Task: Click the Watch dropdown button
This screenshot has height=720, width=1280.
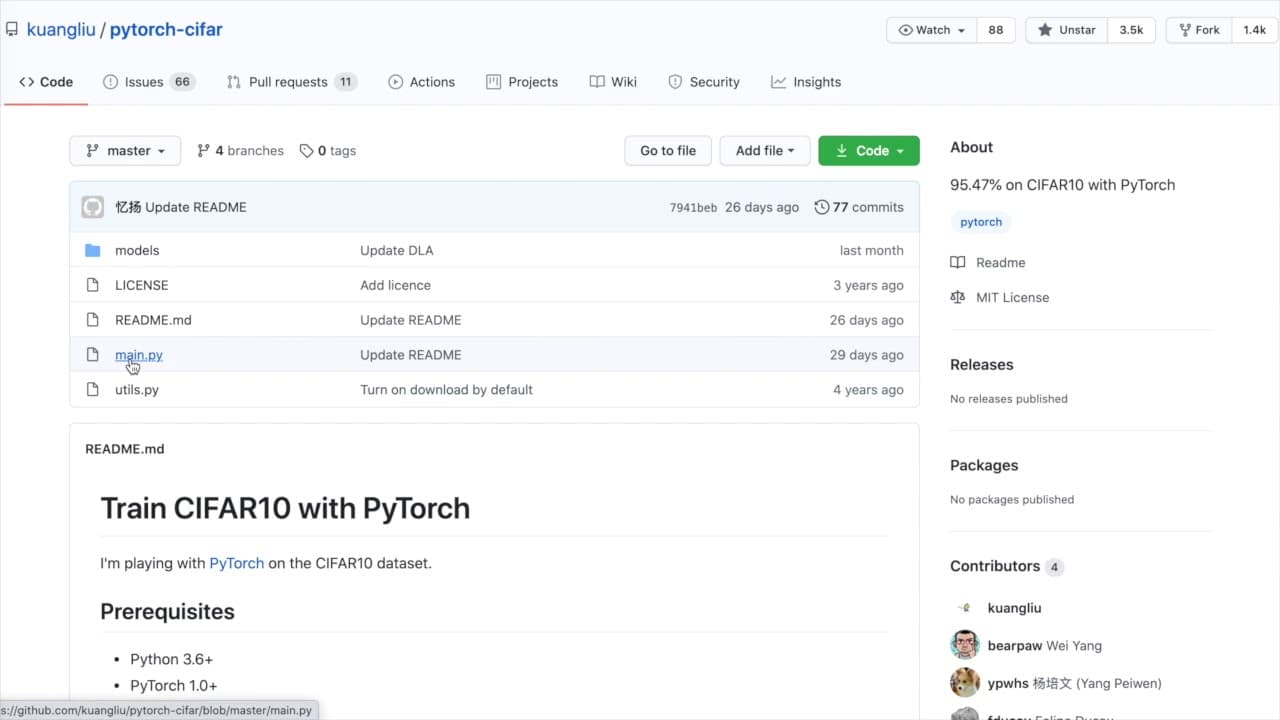Action: click(x=931, y=30)
